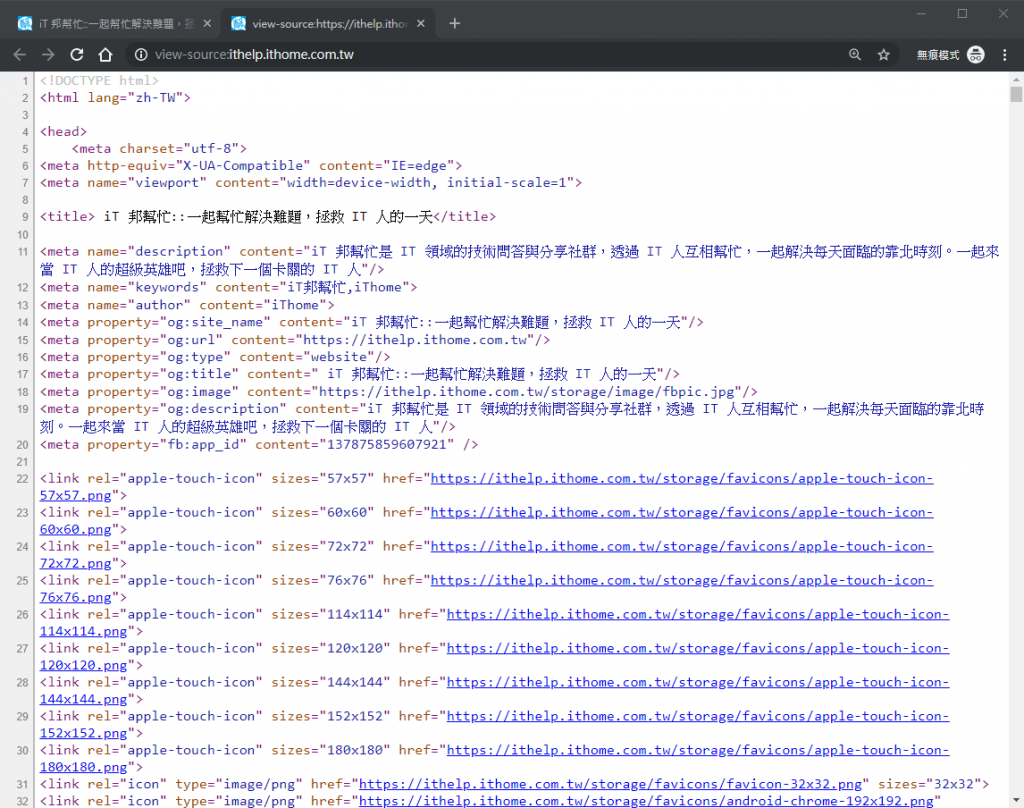1024x808 pixels.
Task: Open the android-chrome-192x192.png link
Action: 647,801
